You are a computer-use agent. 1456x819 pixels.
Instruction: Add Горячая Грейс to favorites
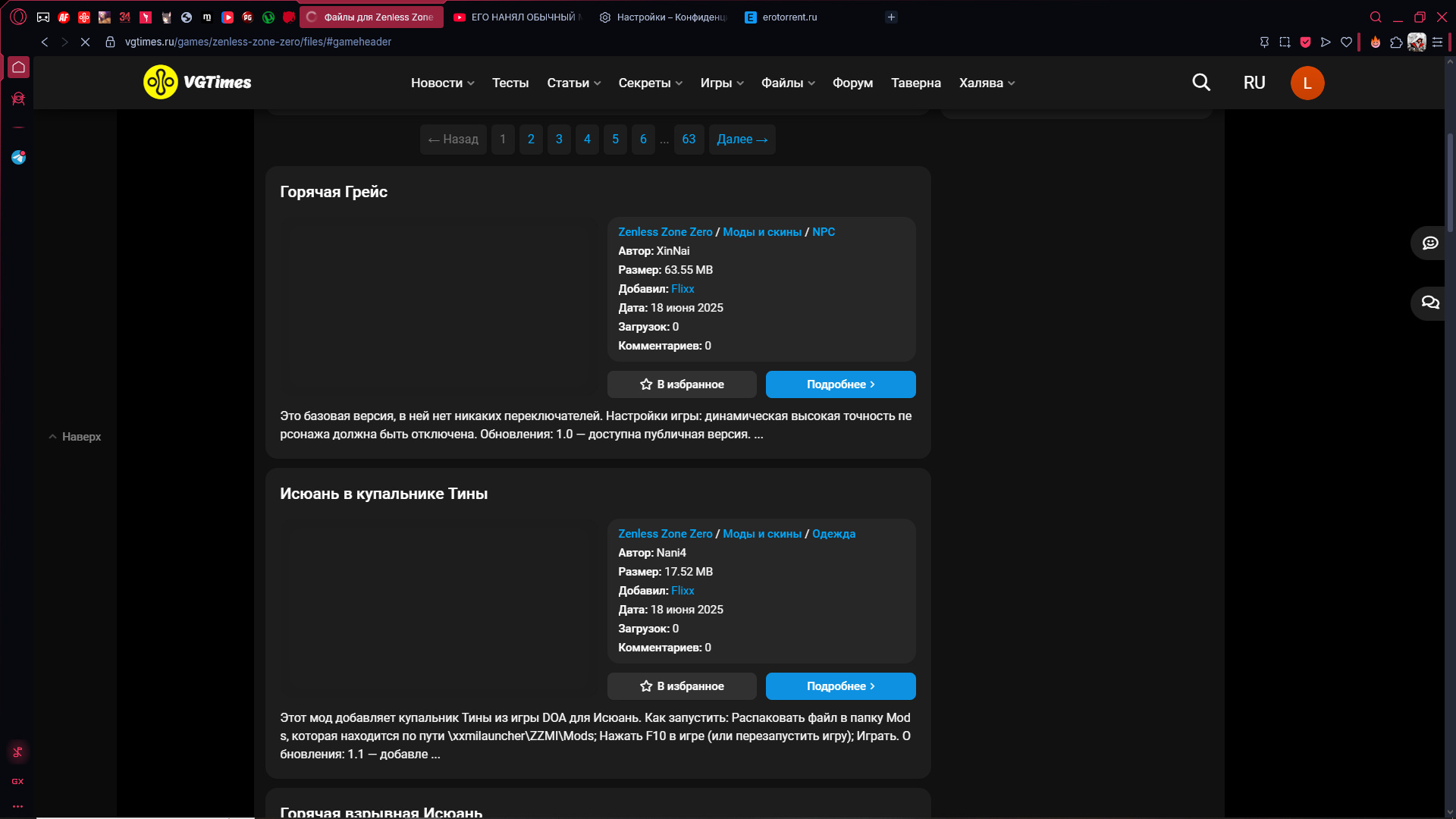click(x=681, y=384)
